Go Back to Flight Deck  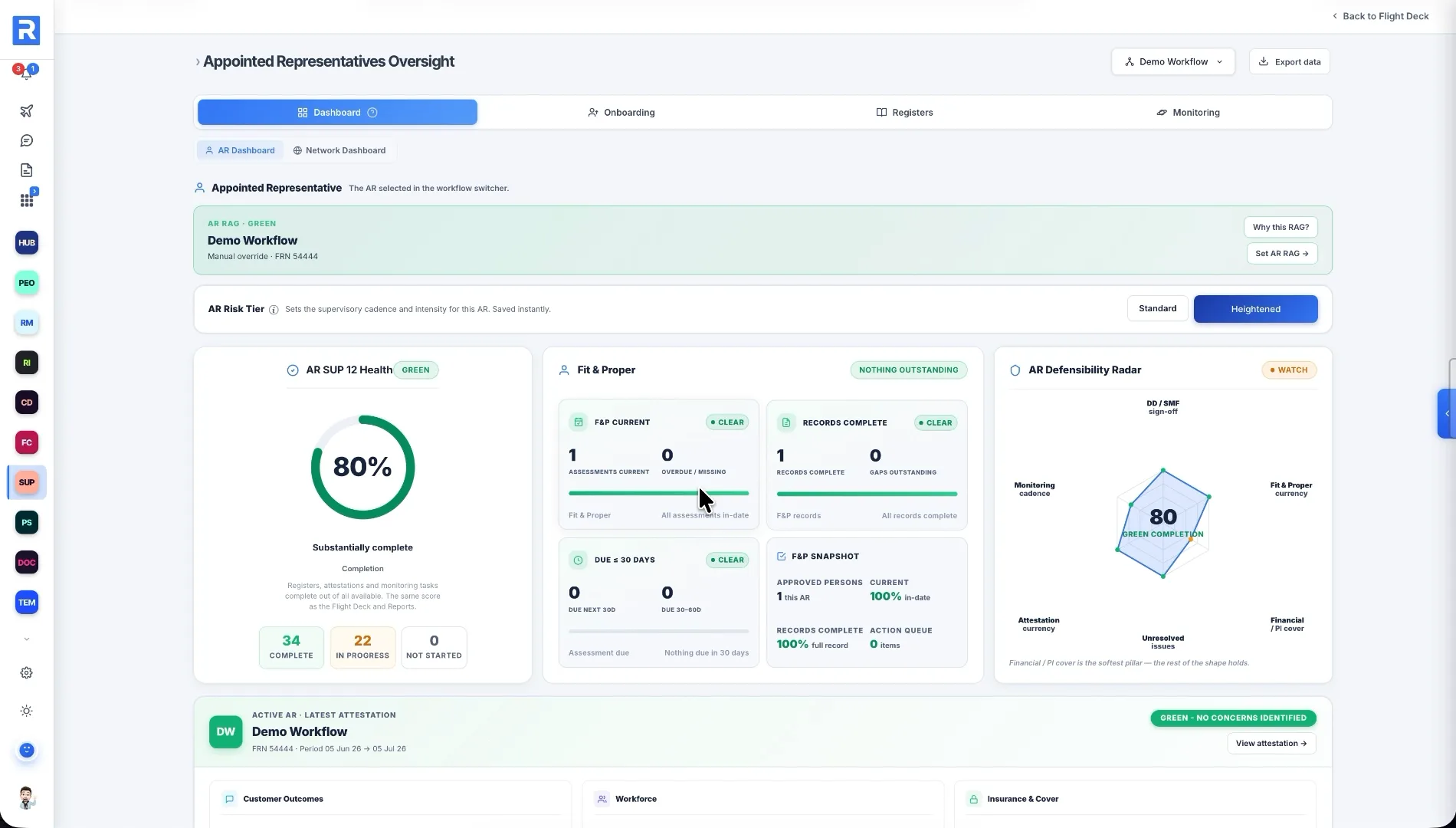tap(1380, 16)
